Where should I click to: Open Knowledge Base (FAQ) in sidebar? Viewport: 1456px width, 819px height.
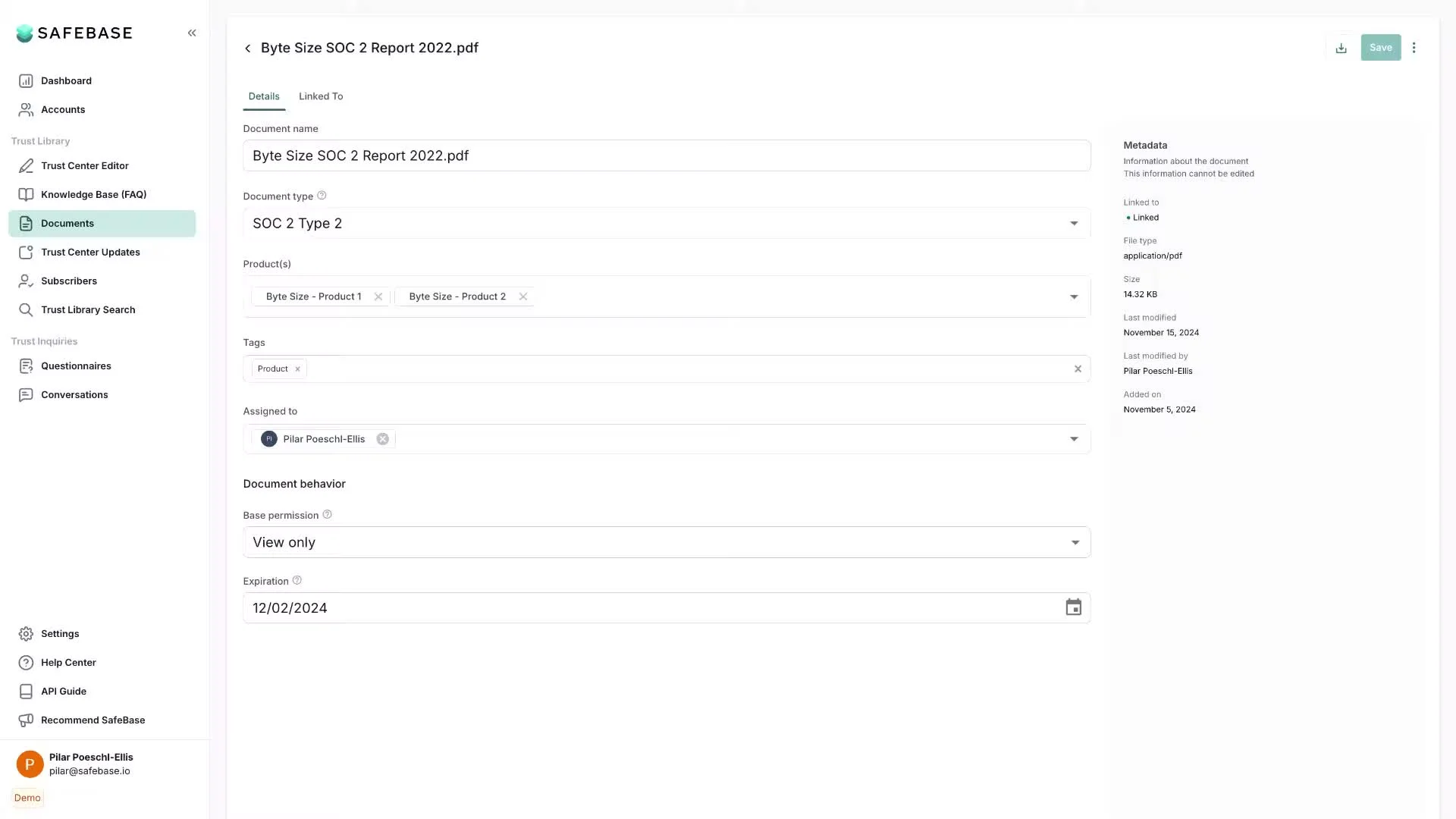tap(93, 194)
